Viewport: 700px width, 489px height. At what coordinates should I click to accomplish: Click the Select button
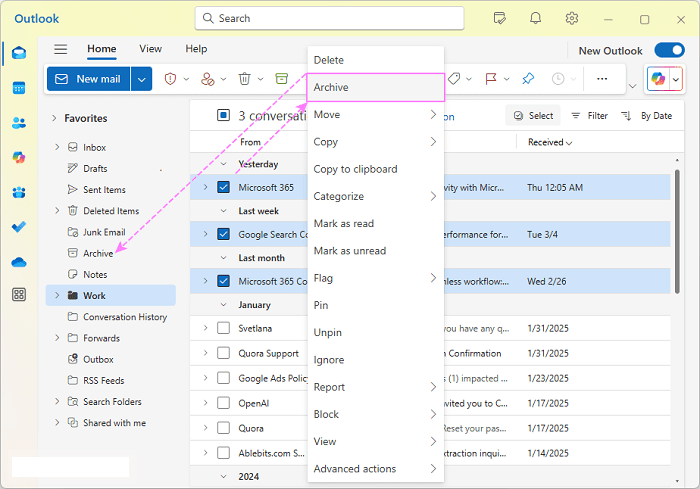pyautogui.click(x=533, y=116)
